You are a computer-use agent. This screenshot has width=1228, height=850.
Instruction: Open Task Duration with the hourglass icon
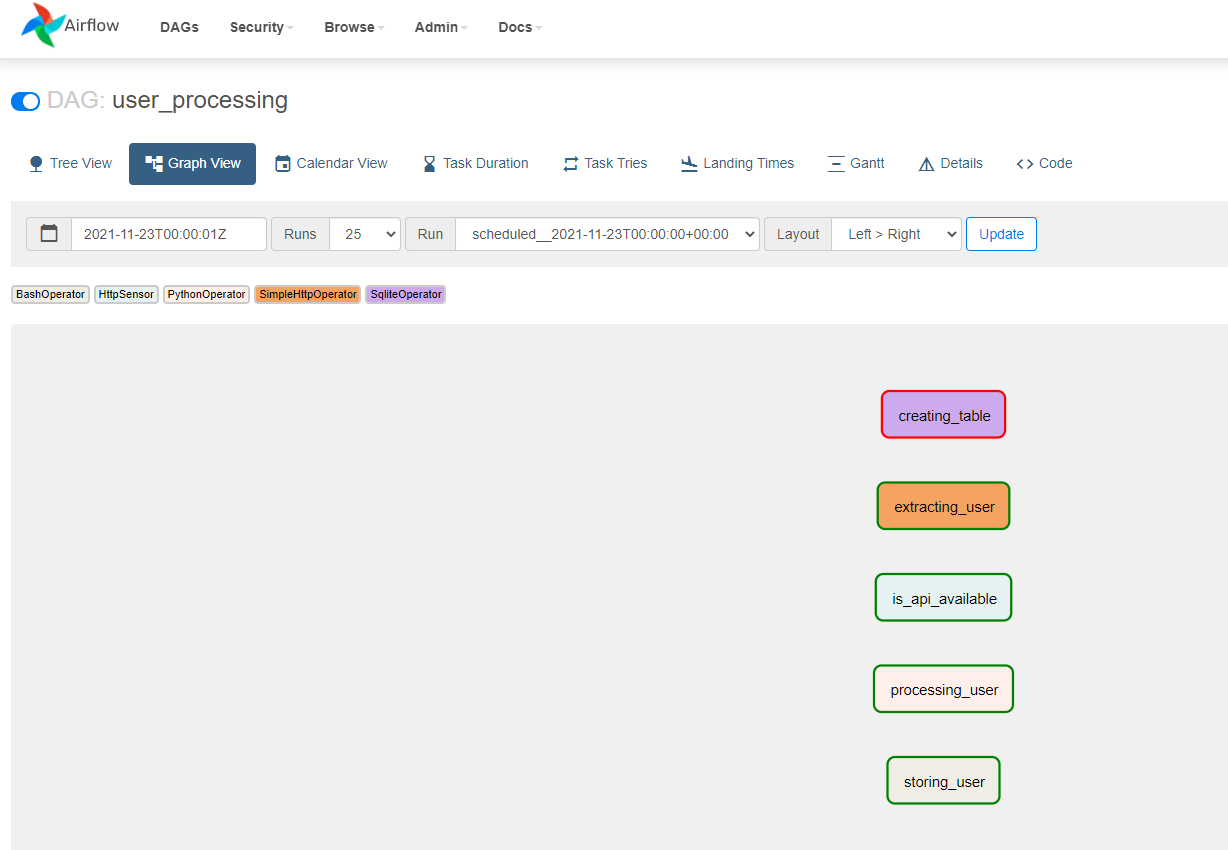[428, 163]
